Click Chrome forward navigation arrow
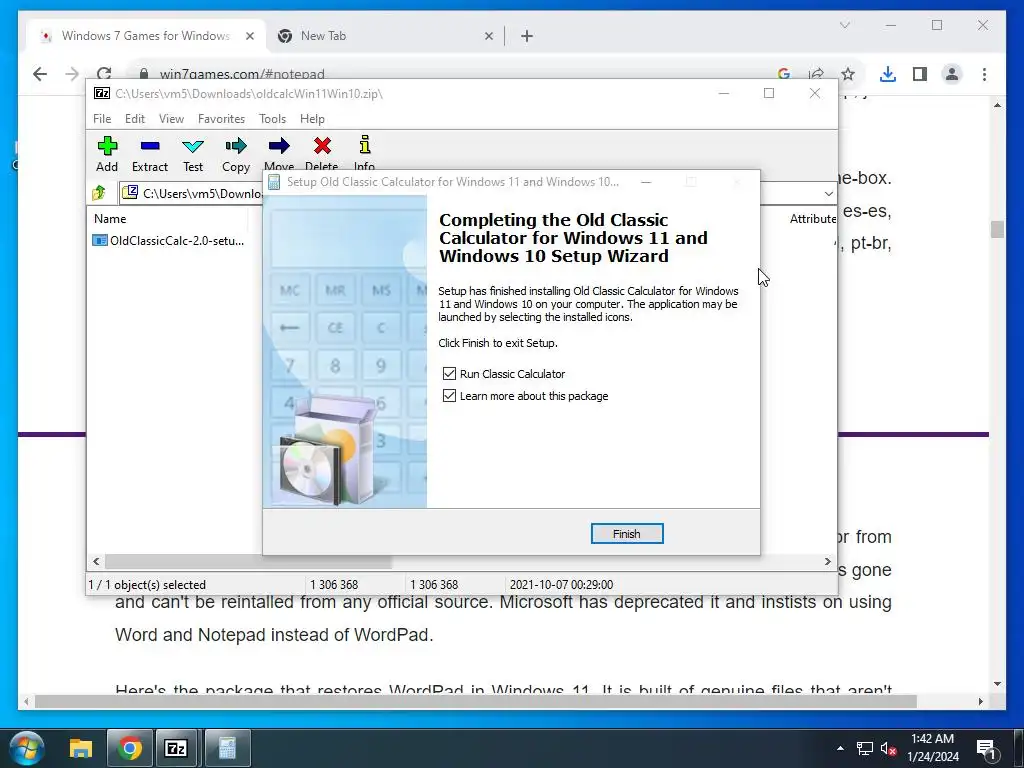The width and height of the screenshot is (1024, 768). tap(72, 74)
